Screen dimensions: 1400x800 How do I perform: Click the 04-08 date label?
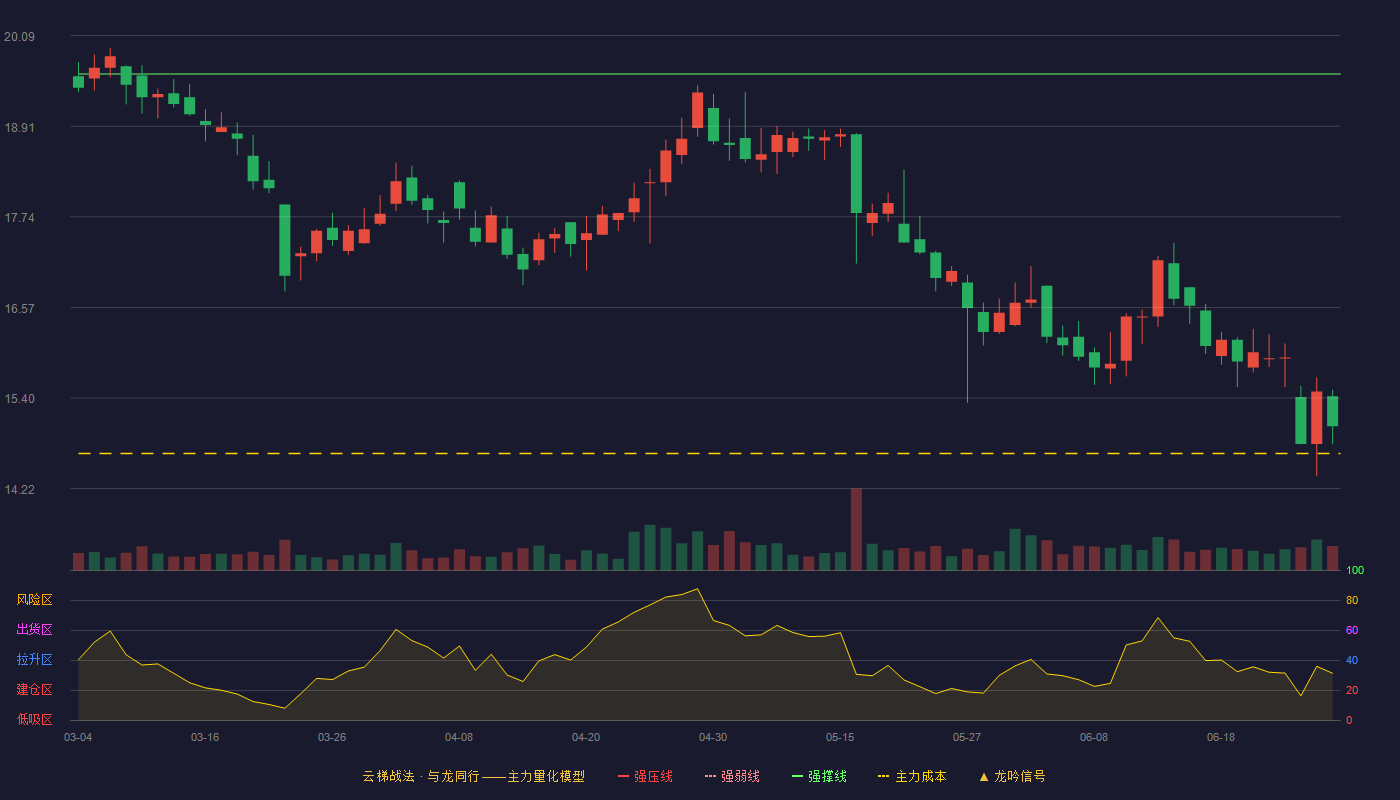[459, 737]
